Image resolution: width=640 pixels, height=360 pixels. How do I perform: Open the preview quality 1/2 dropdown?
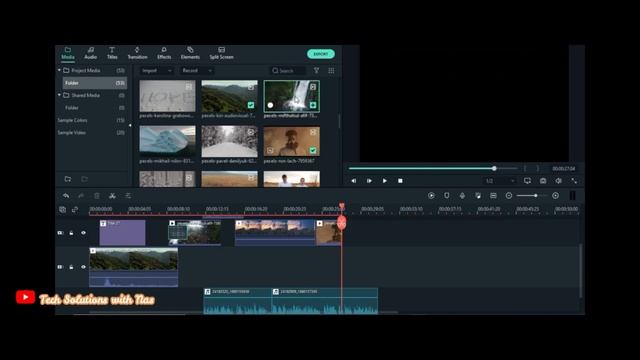[x=500, y=181]
